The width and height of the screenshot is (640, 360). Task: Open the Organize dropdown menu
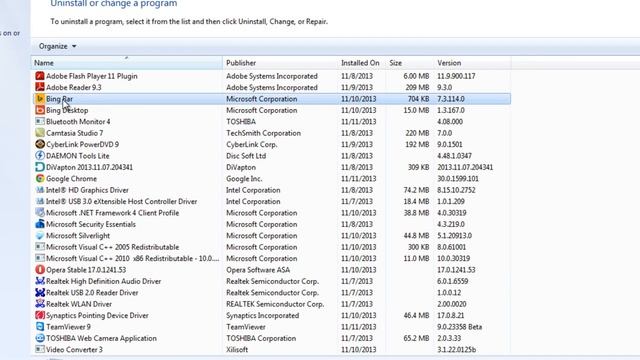pos(58,47)
